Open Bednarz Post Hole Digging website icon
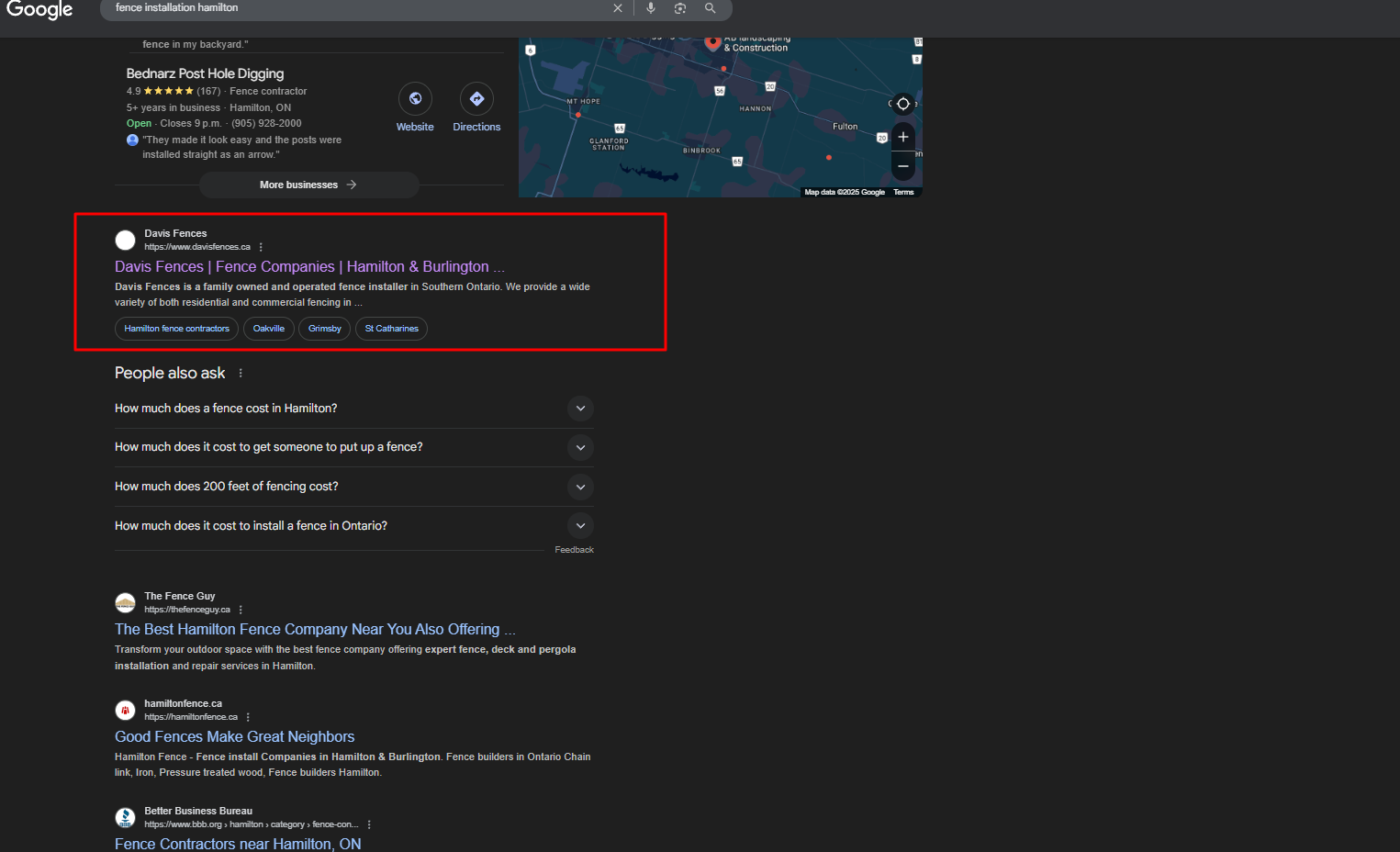 pyautogui.click(x=415, y=99)
